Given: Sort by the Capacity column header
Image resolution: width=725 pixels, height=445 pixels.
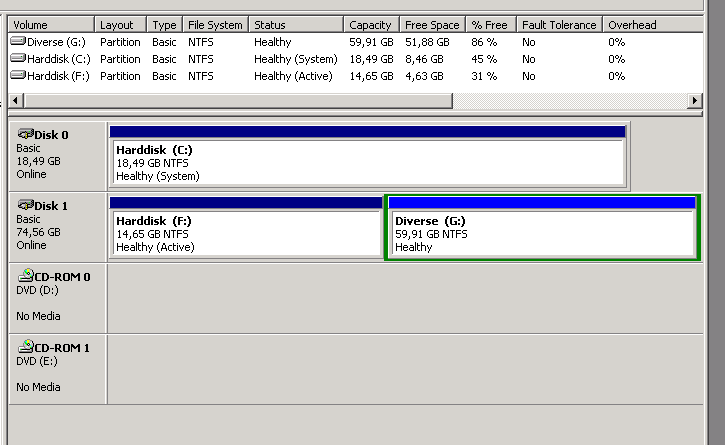Looking at the screenshot, I should (x=371, y=25).
